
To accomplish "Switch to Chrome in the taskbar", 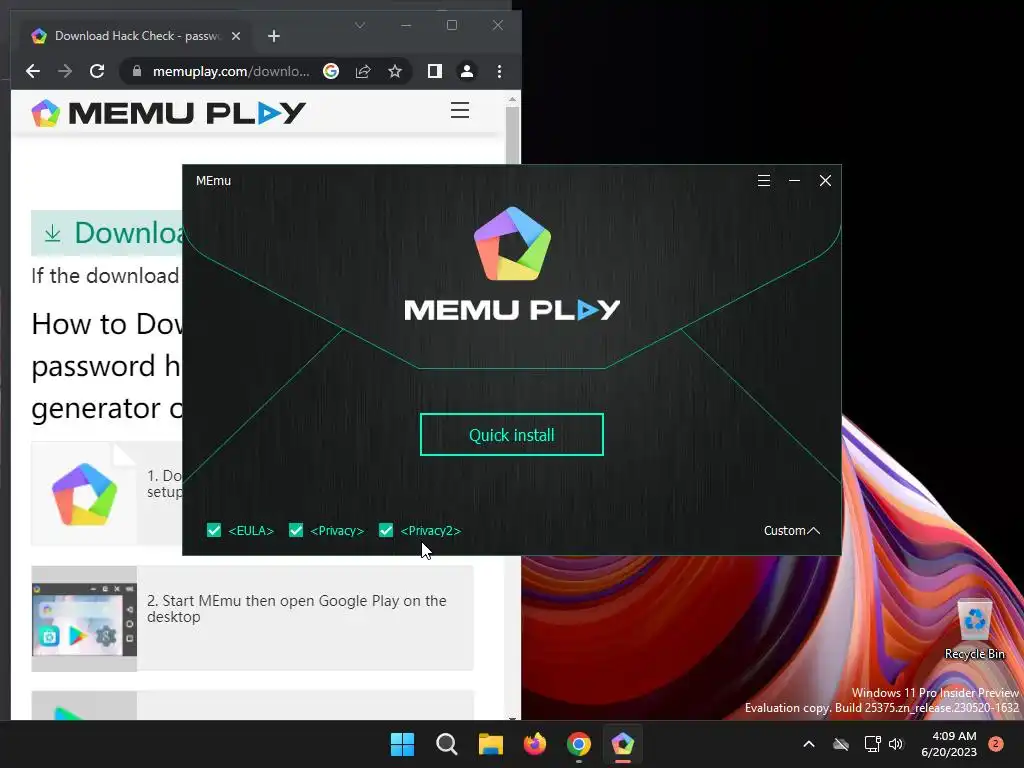I will pyautogui.click(x=579, y=744).
